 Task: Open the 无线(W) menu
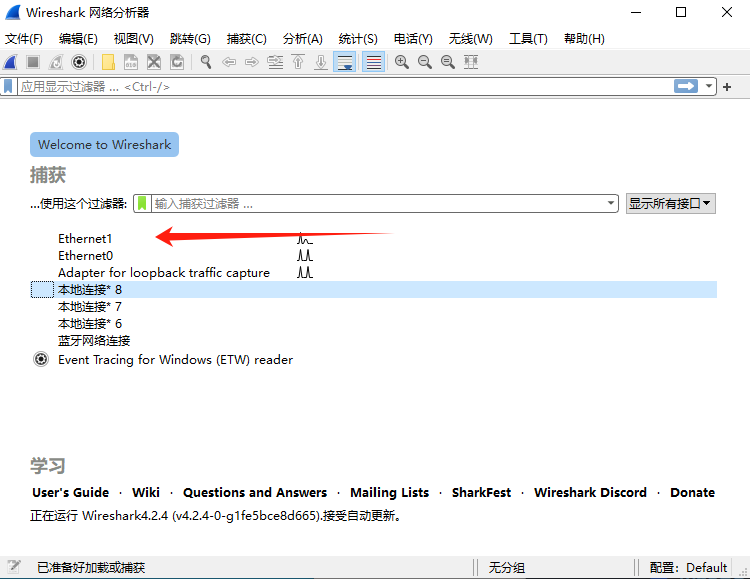470,39
